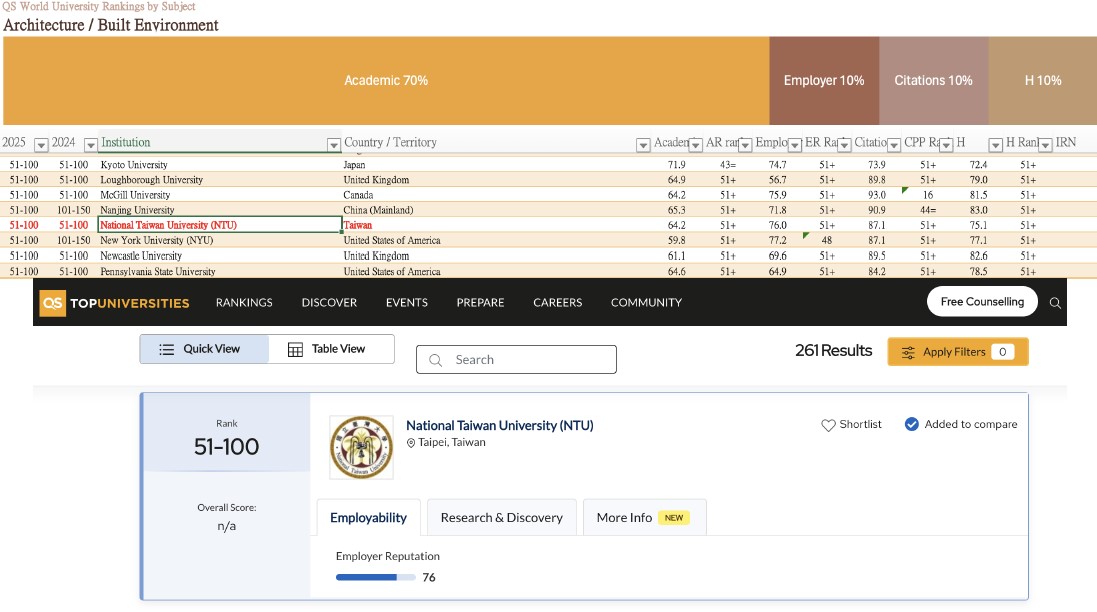Select the Newcastle University cell

click(219, 256)
